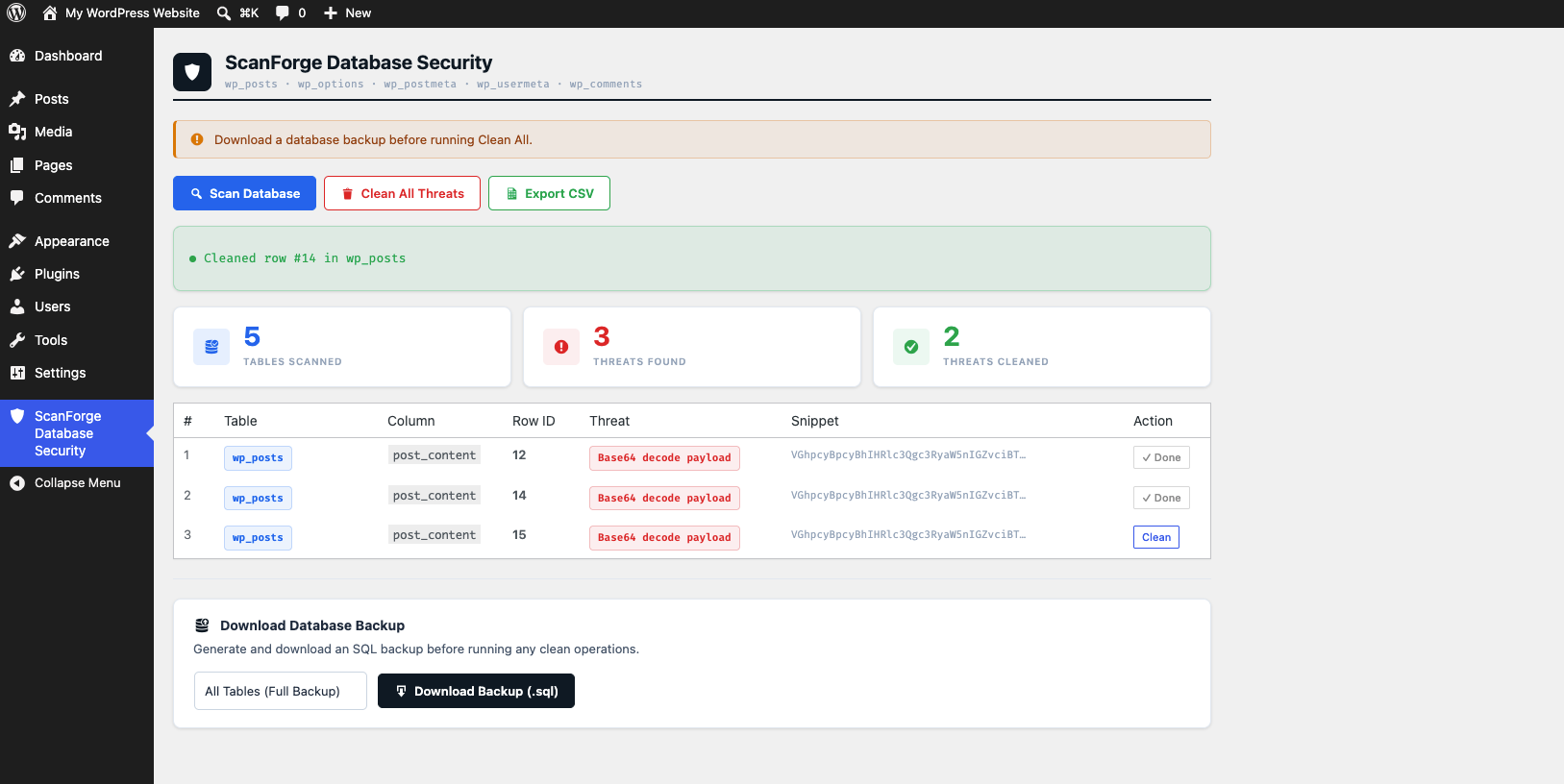Click the post_content cell for row ID 14
This screenshot has width=1564, height=784.
click(x=434, y=496)
